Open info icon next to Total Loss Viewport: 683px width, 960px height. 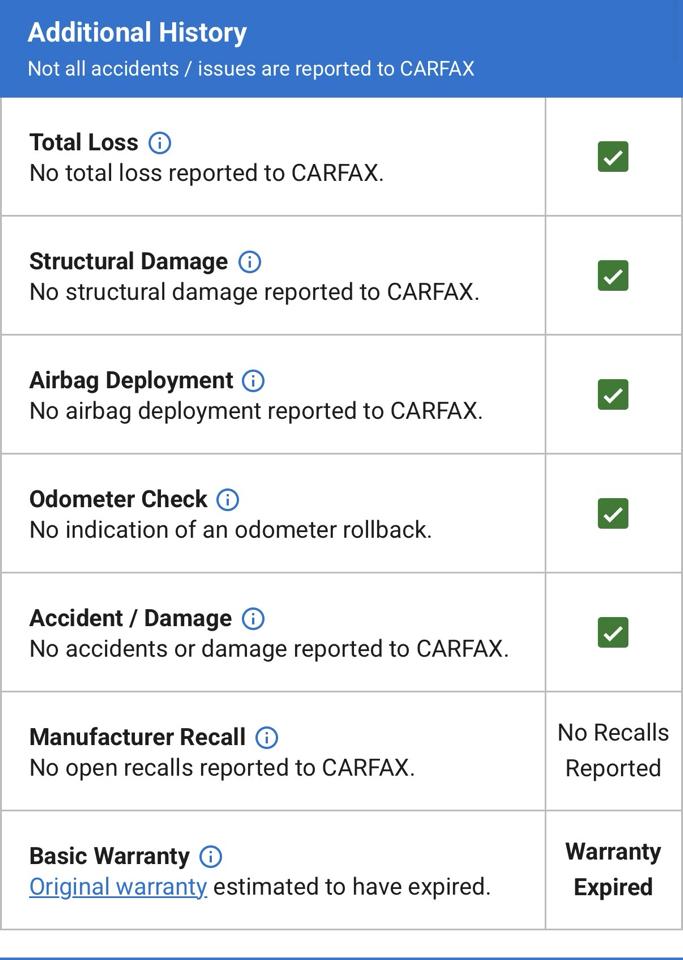160,143
